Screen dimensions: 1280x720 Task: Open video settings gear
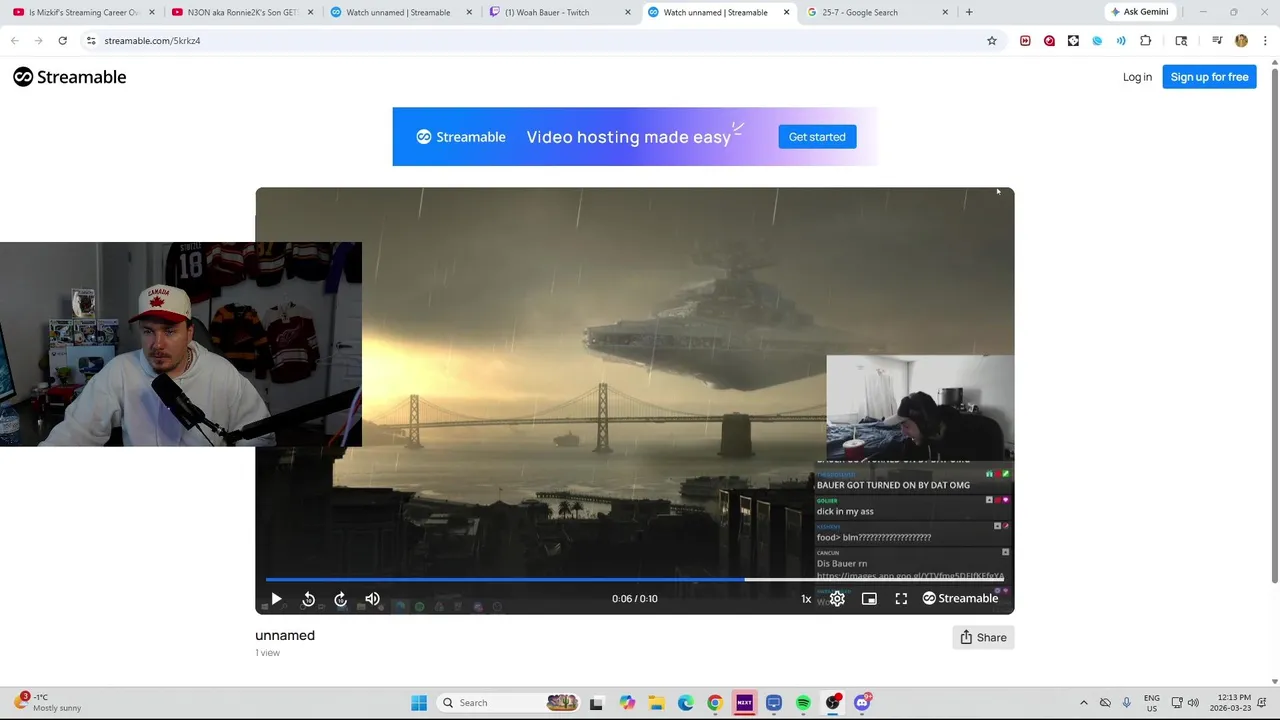(x=837, y=599)
